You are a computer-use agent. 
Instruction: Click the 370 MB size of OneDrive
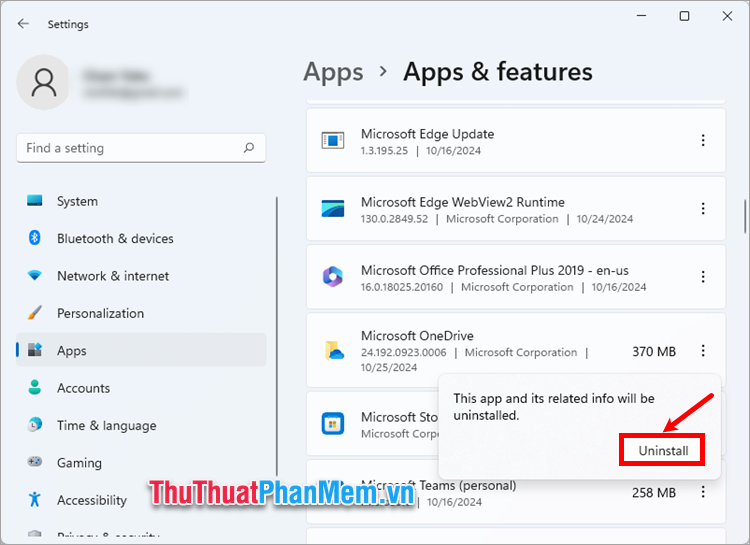654,352
